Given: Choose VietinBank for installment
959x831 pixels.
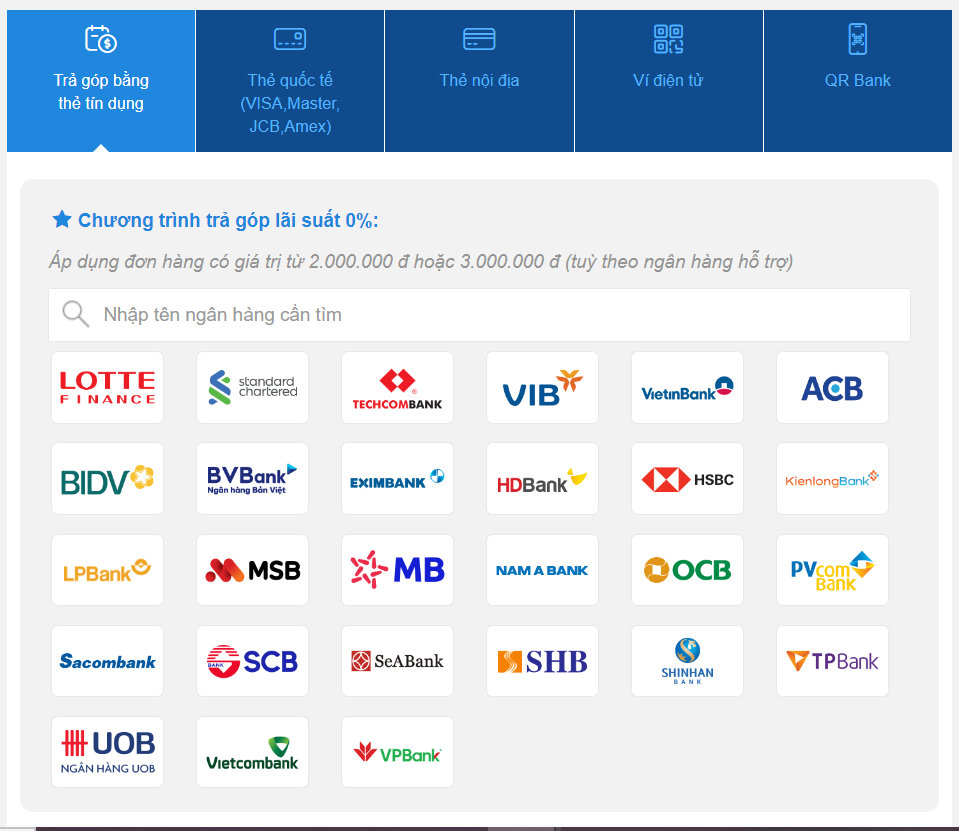Looking at the screenshot, I should (x=687, y=388).
